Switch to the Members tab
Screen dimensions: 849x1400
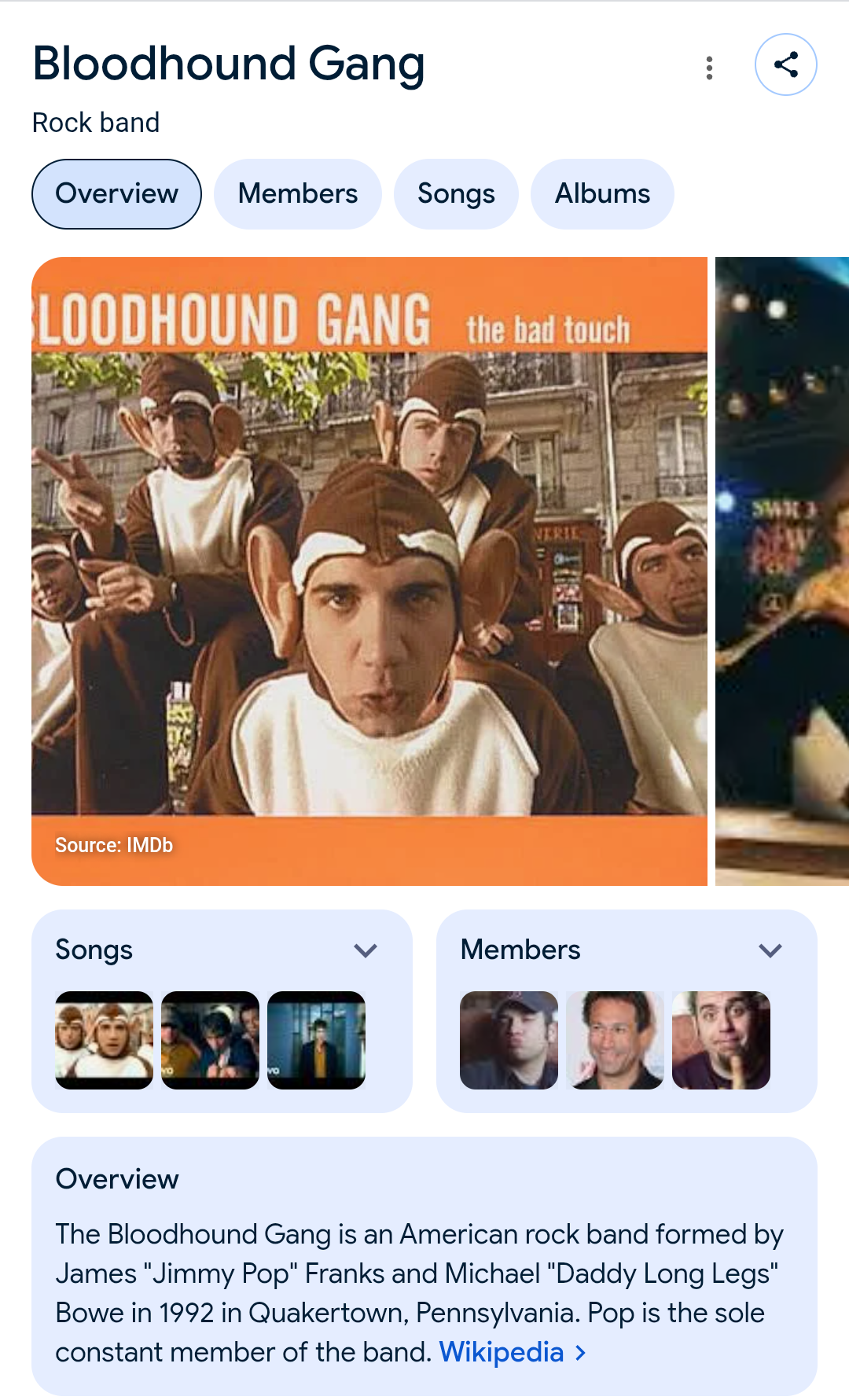[298, 194]
